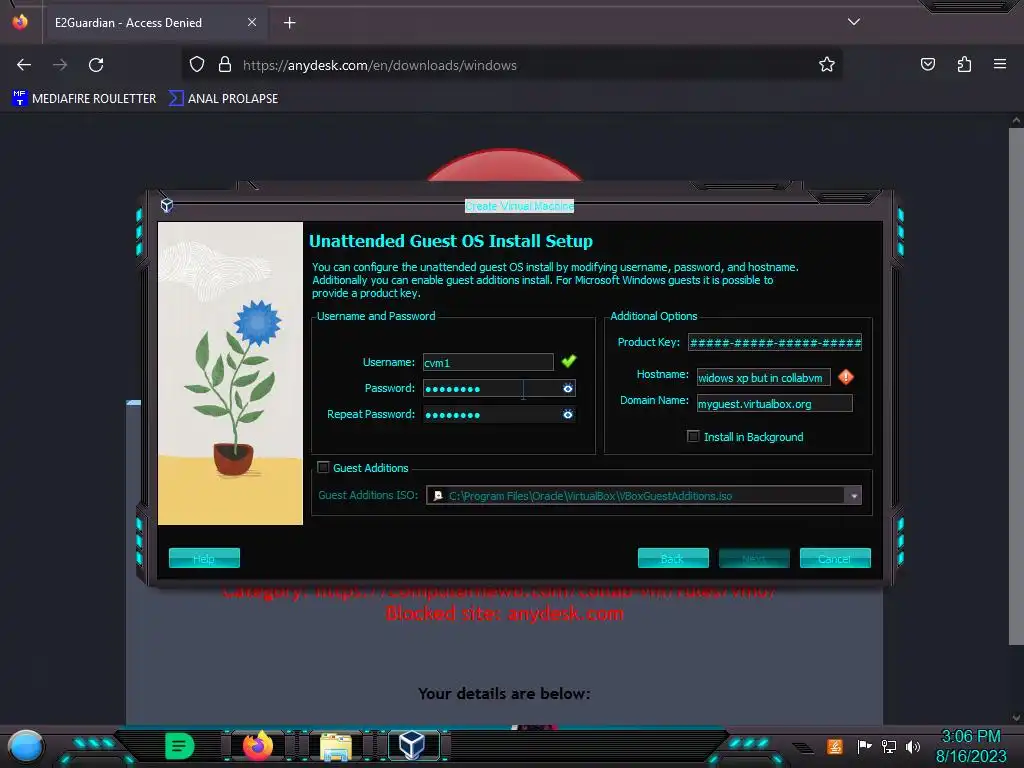The height and width of the screenshot is (768, 1024).
Task: Click the Firefox logo at tab bar start
Action: [x=20, y=22]
